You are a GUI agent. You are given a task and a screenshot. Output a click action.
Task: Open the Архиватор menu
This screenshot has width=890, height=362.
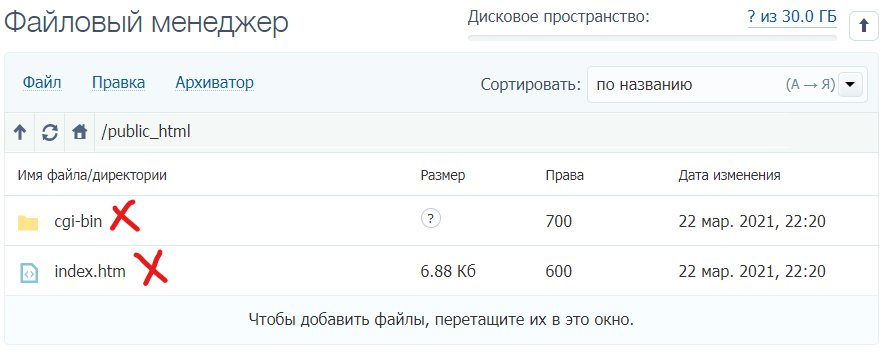tap(215, 83)
